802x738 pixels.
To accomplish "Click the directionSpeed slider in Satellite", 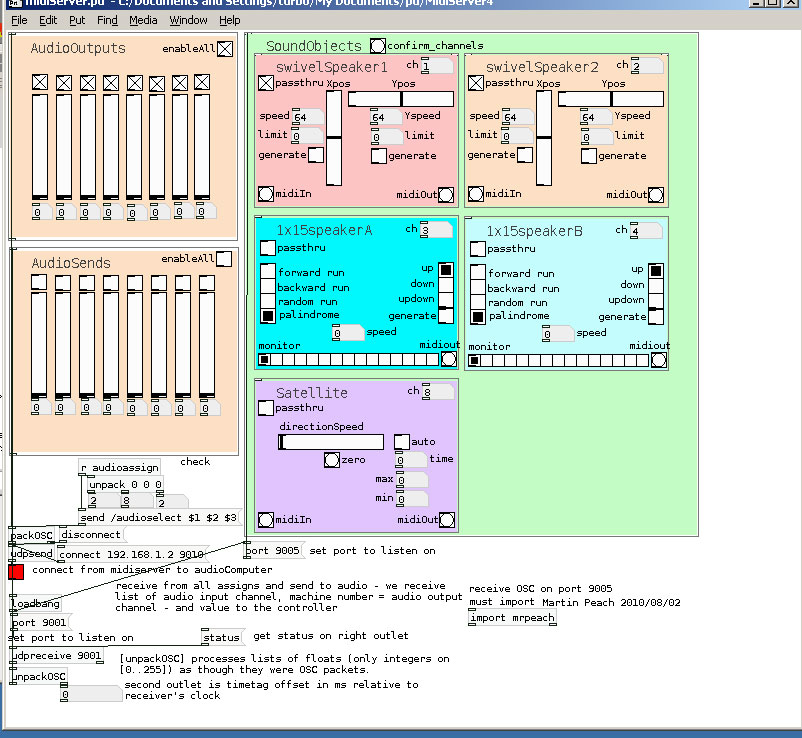I will (x=331, y=442).
